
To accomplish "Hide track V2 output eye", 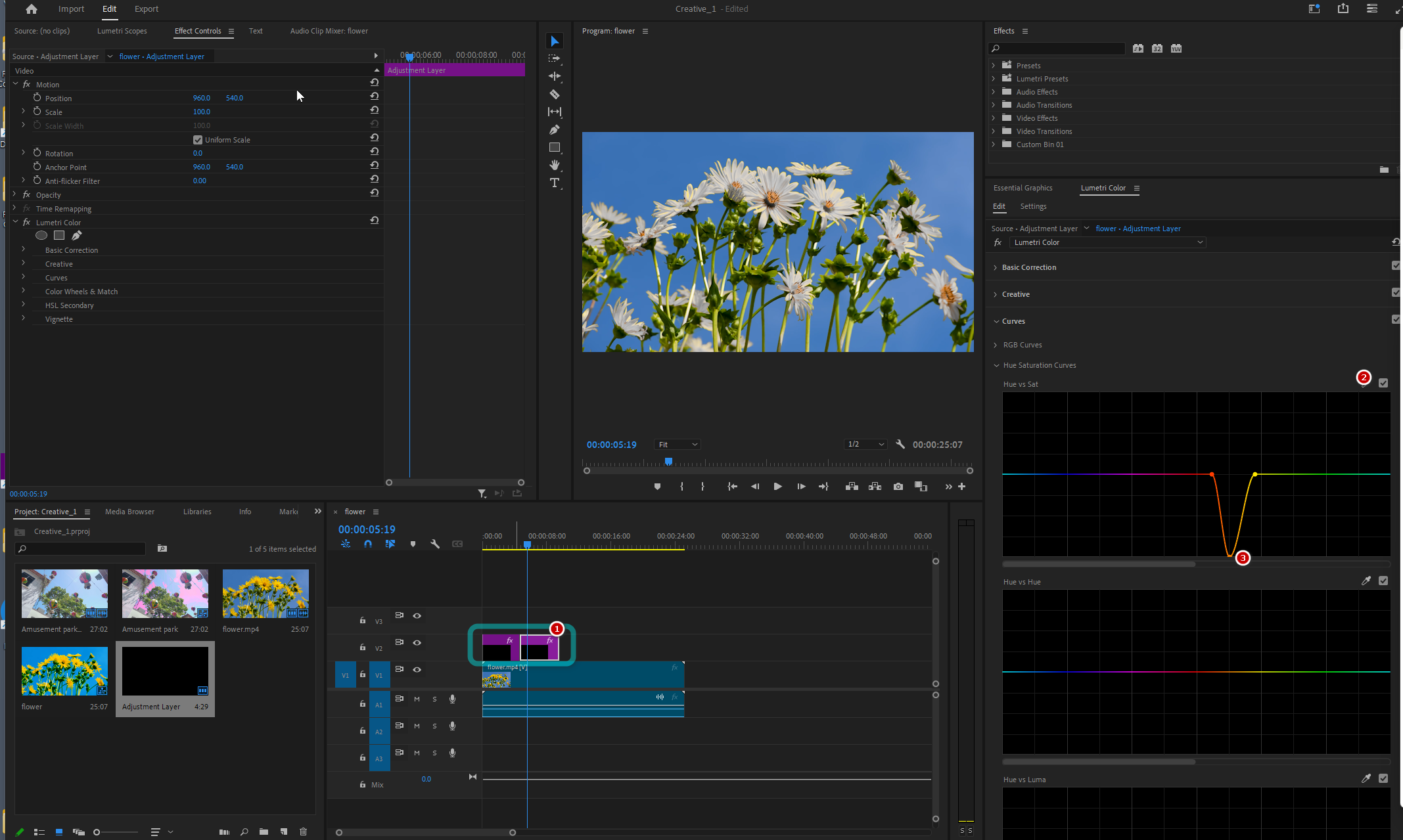I will [x=417, y=642].
